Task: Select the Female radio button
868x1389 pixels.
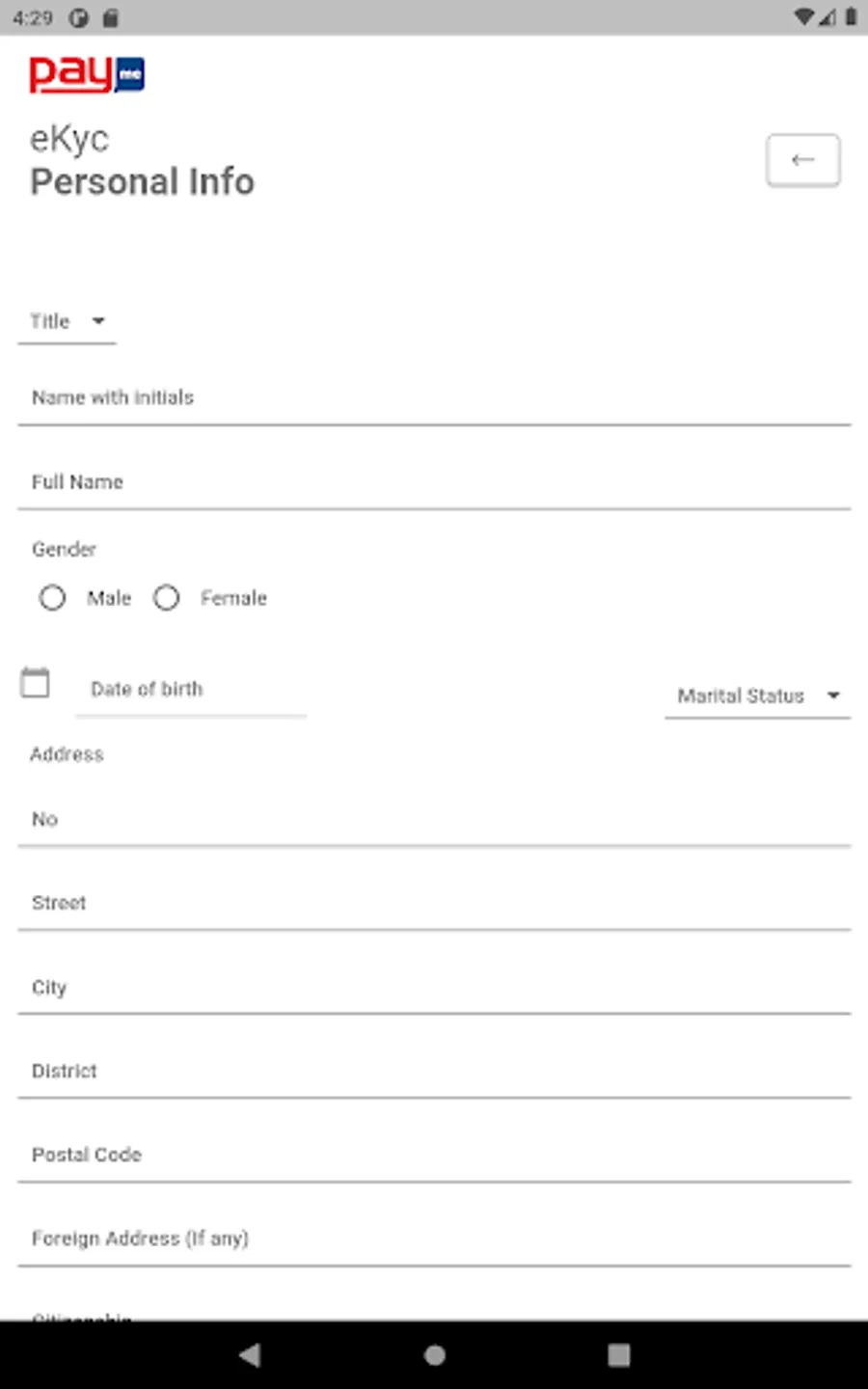Action: pos(167,598)
